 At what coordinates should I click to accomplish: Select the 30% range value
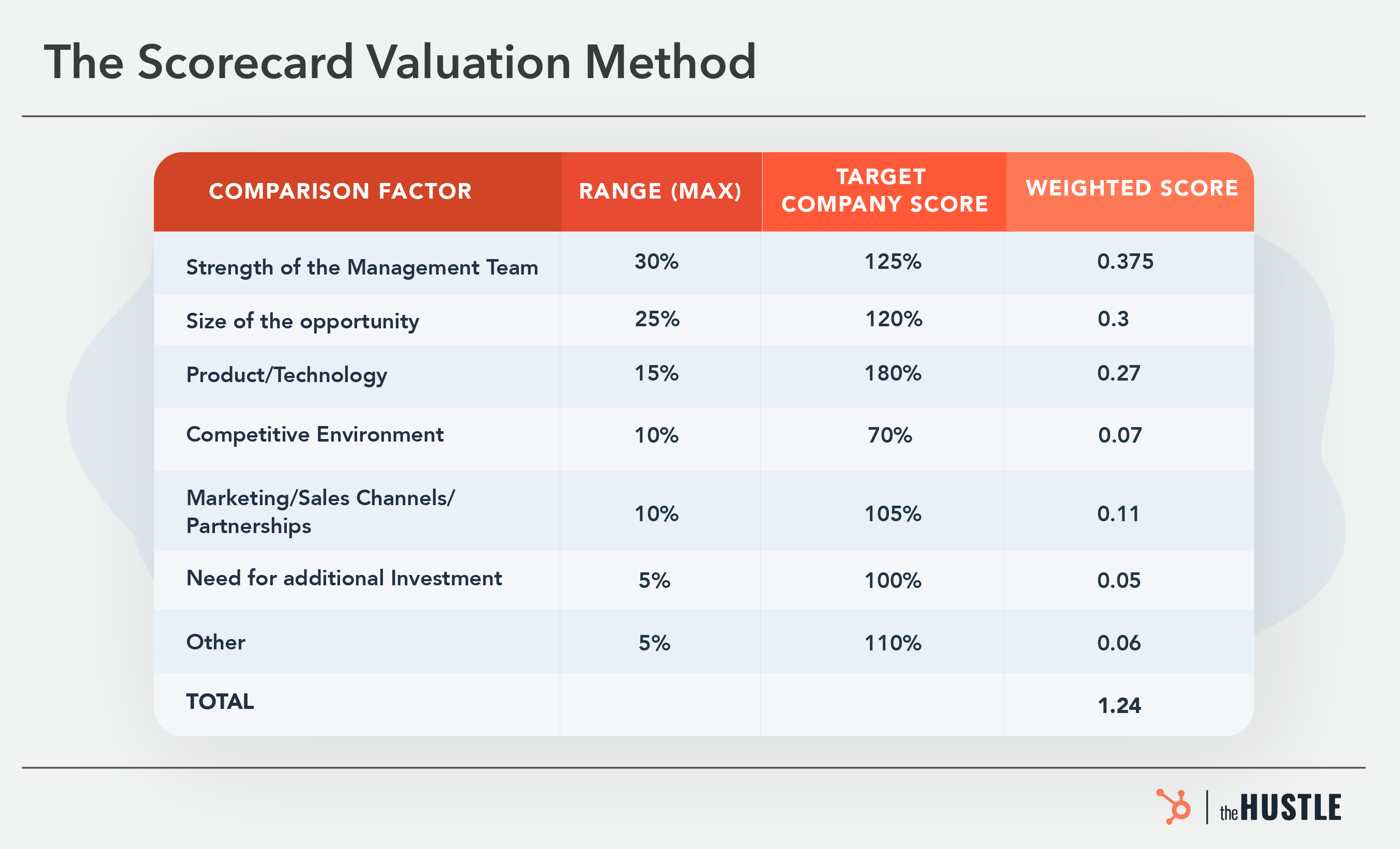[x=656, y=262]
